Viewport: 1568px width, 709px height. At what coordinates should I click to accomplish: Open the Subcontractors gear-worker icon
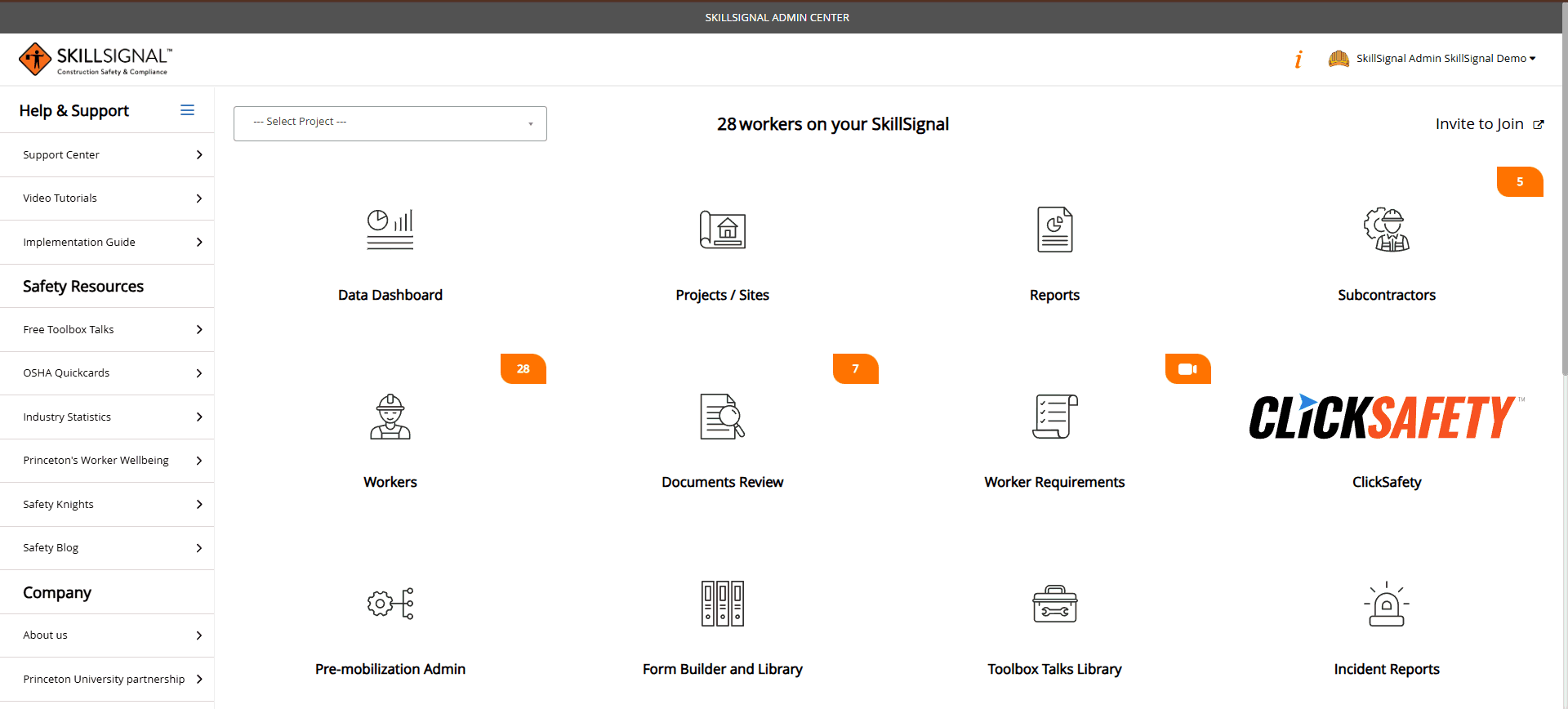[x=1387, y=230]
